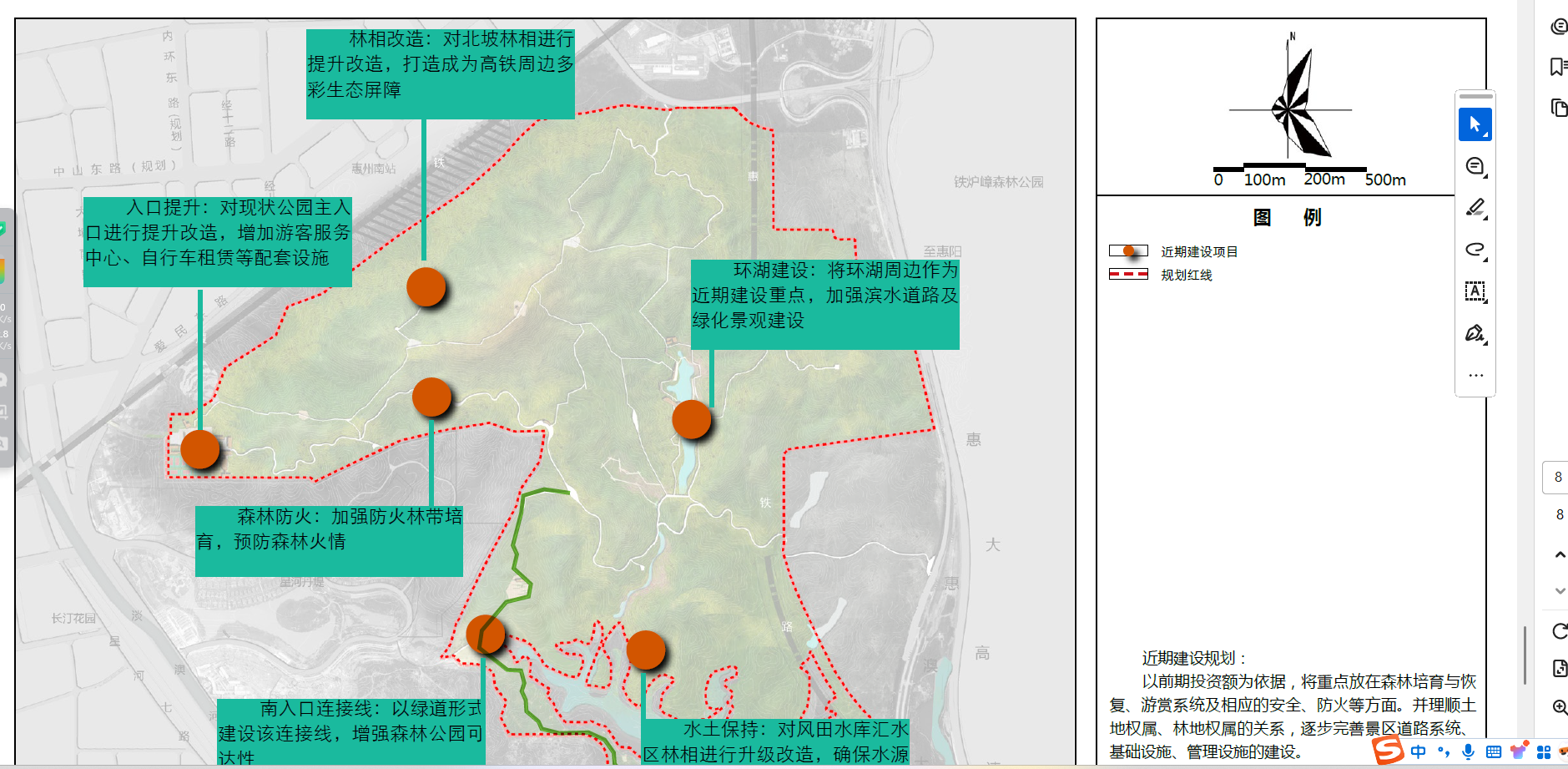Click the current page number field

(x=1557, y=478)
